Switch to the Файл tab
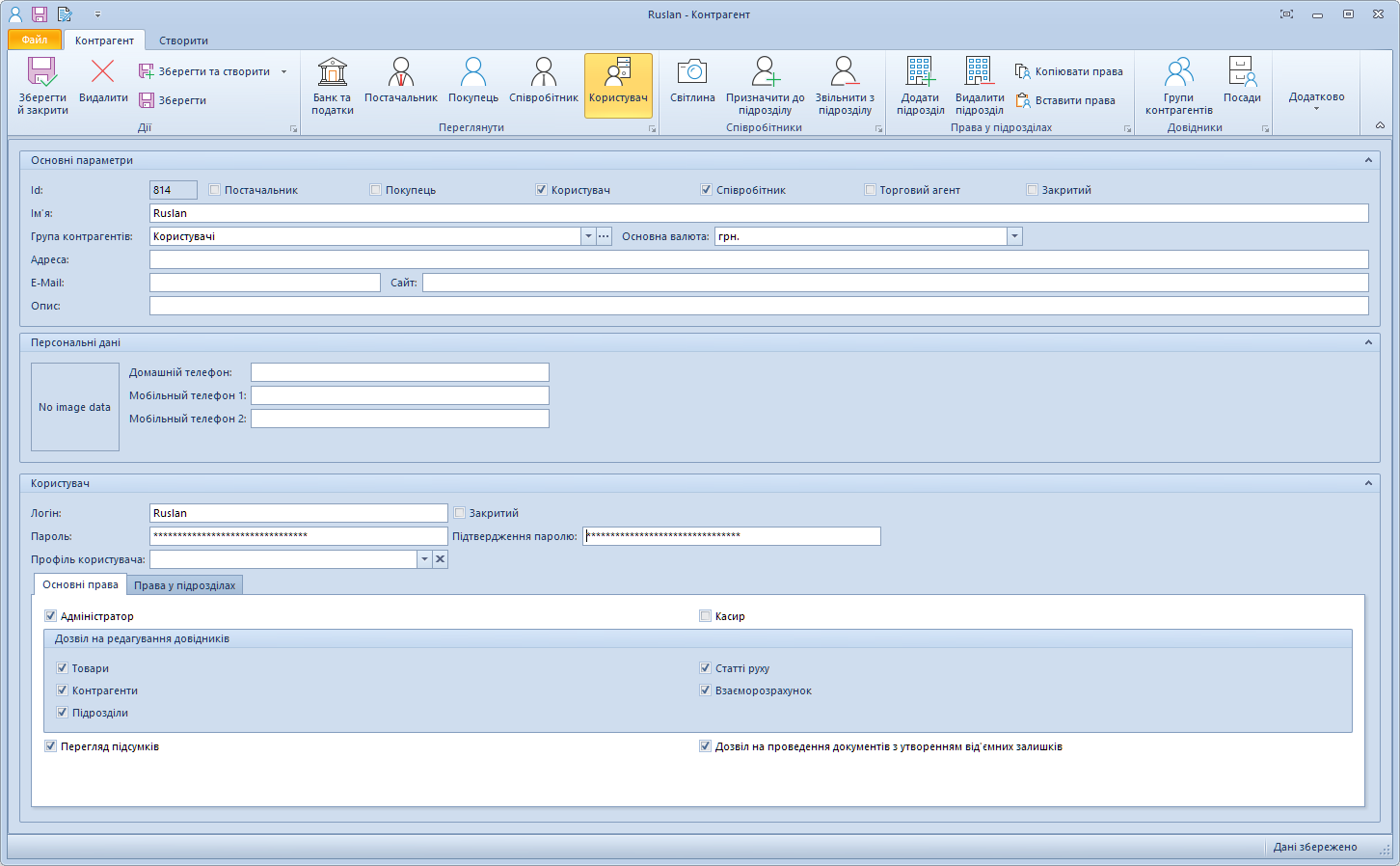Screen dimensions: 1400x866 pos(33,41)
